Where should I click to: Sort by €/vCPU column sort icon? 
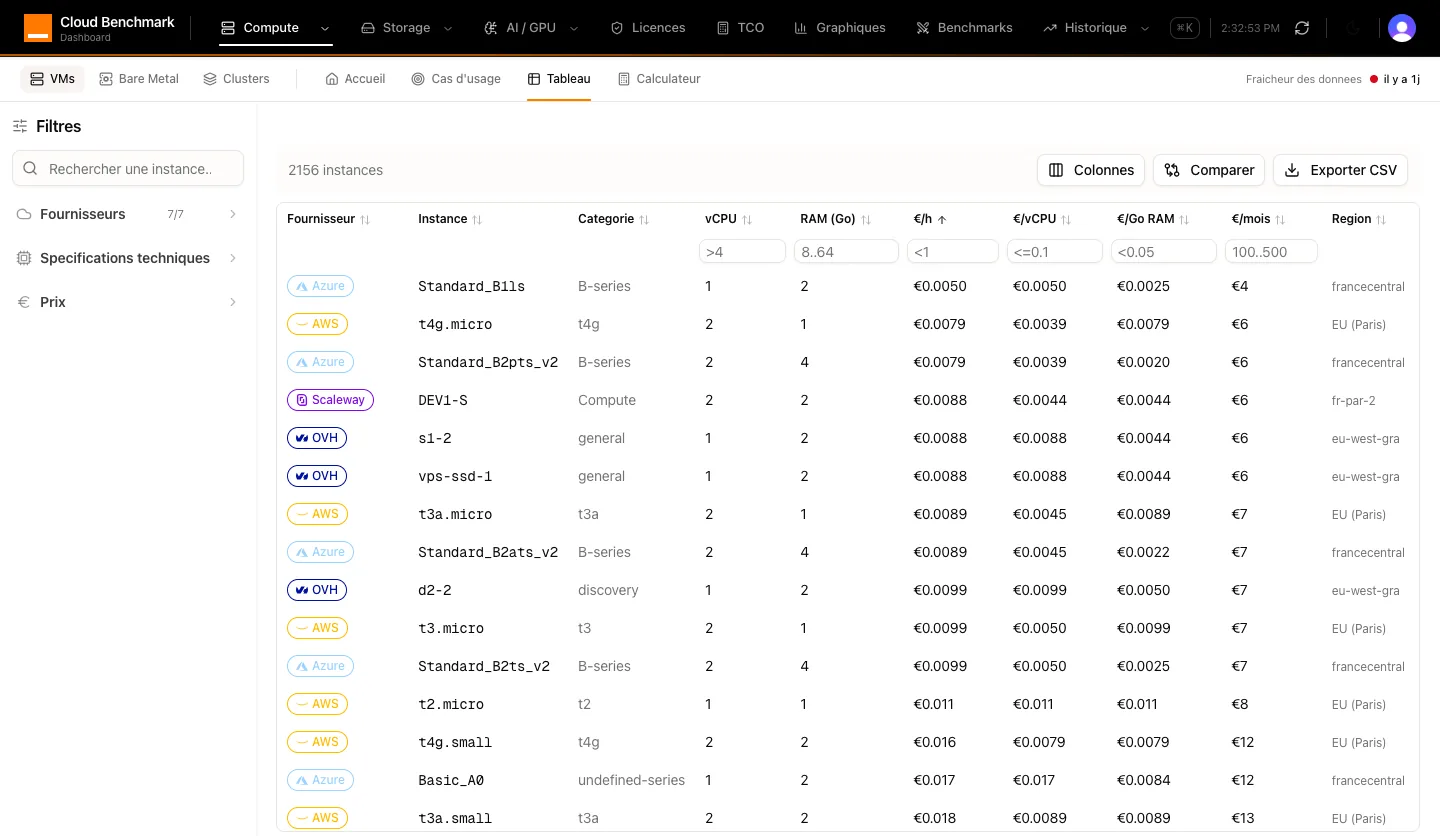point(1066,219)
